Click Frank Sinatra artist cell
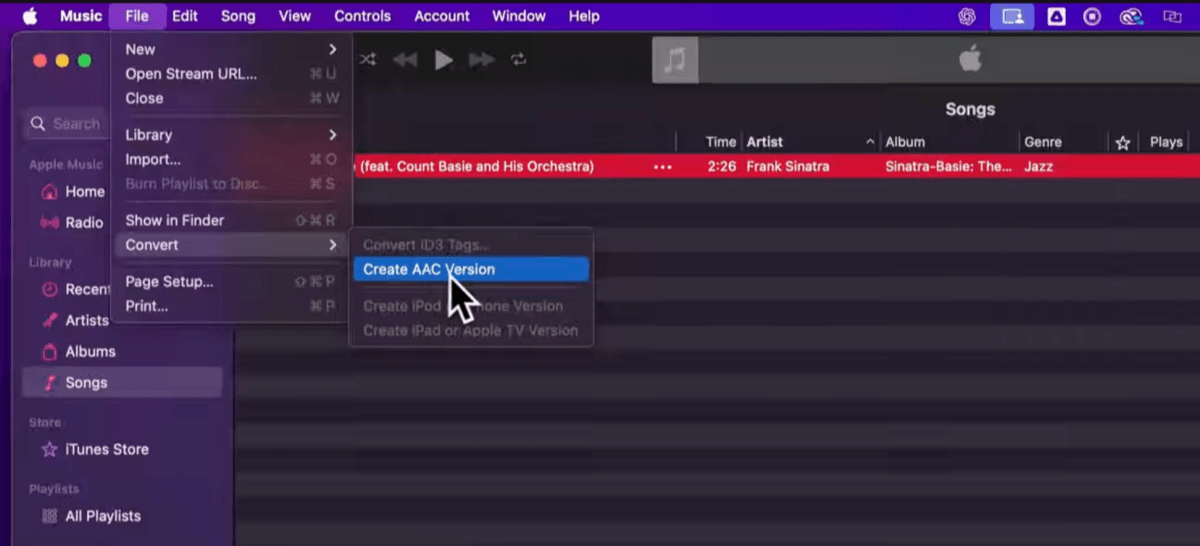This screenshot has height=546, width=1200. tap(788, 167)
